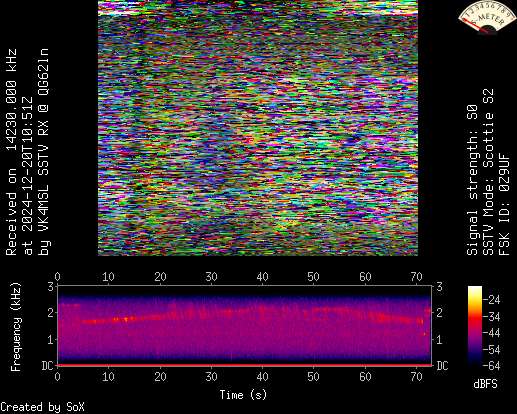Click the 'Frequency (kHz)' axis label
The height and width of the screenshot is (414, 517).
pyautogui.click(x=16, y=327)
